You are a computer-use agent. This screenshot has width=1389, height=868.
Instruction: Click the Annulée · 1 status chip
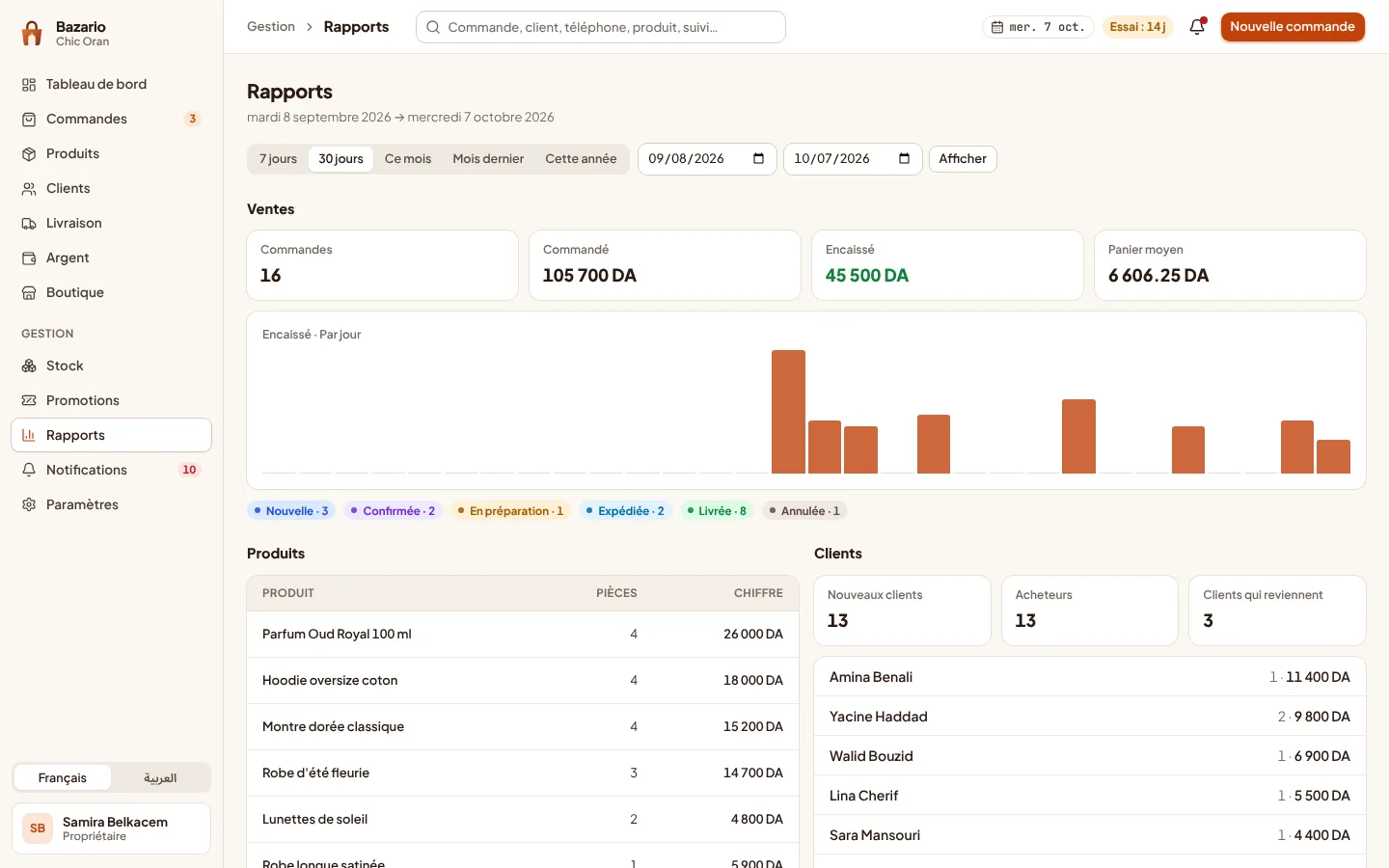coord(804,511)
